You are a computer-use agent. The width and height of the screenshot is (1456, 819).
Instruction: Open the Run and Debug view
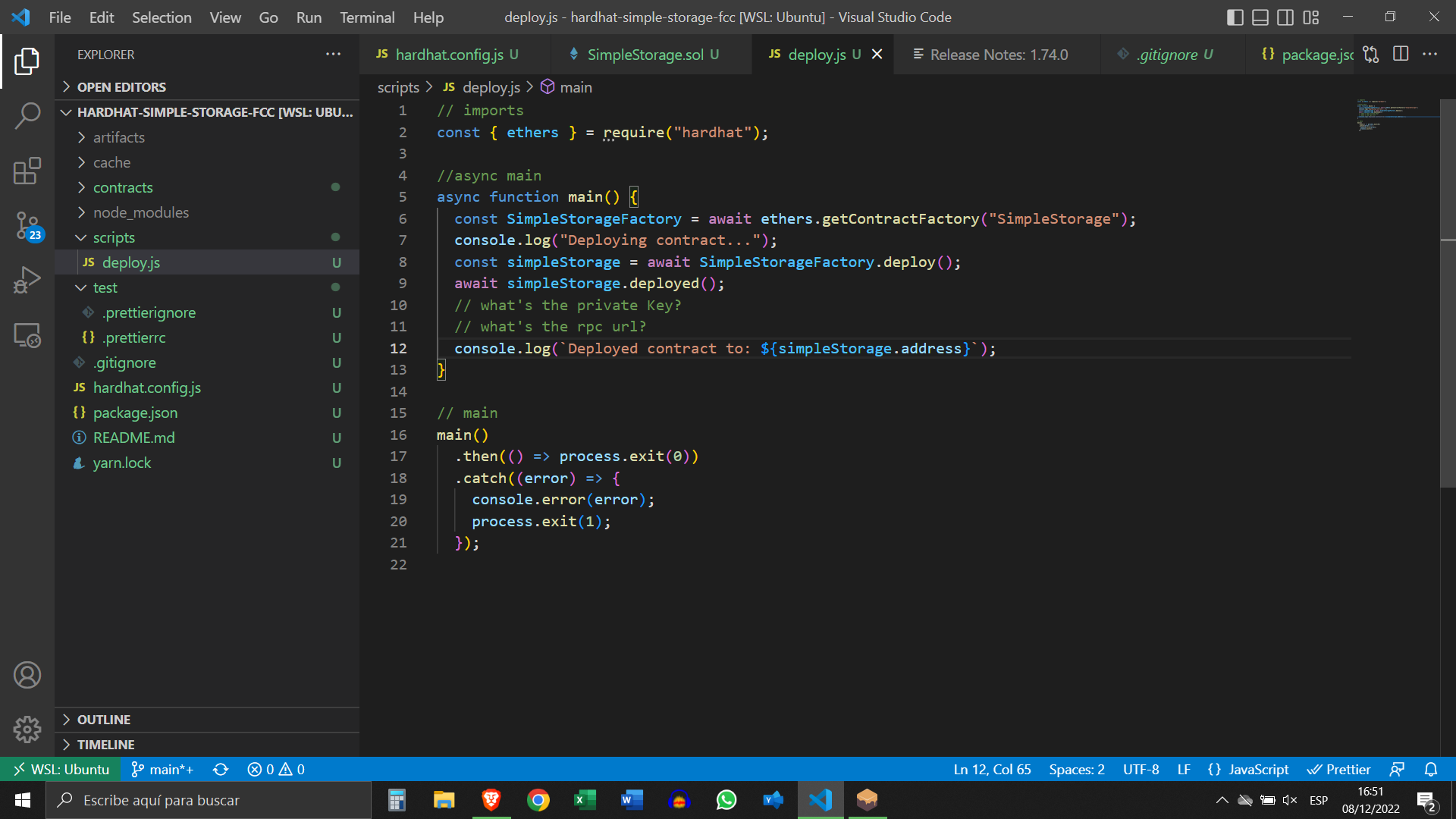pos(27,279)
